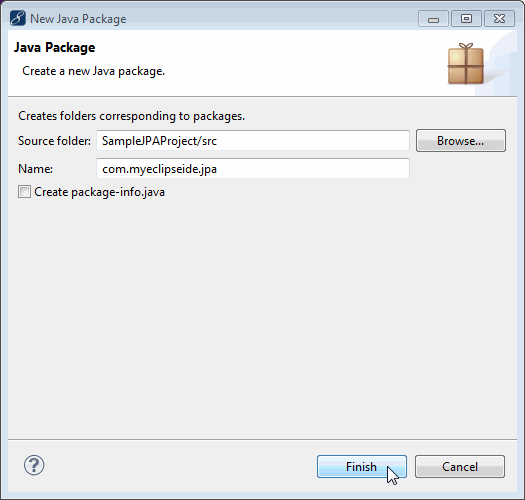This screenshot has height=500, width=525.
Task: Click the 'Java Package' bold heading
Action: [55, 48]
